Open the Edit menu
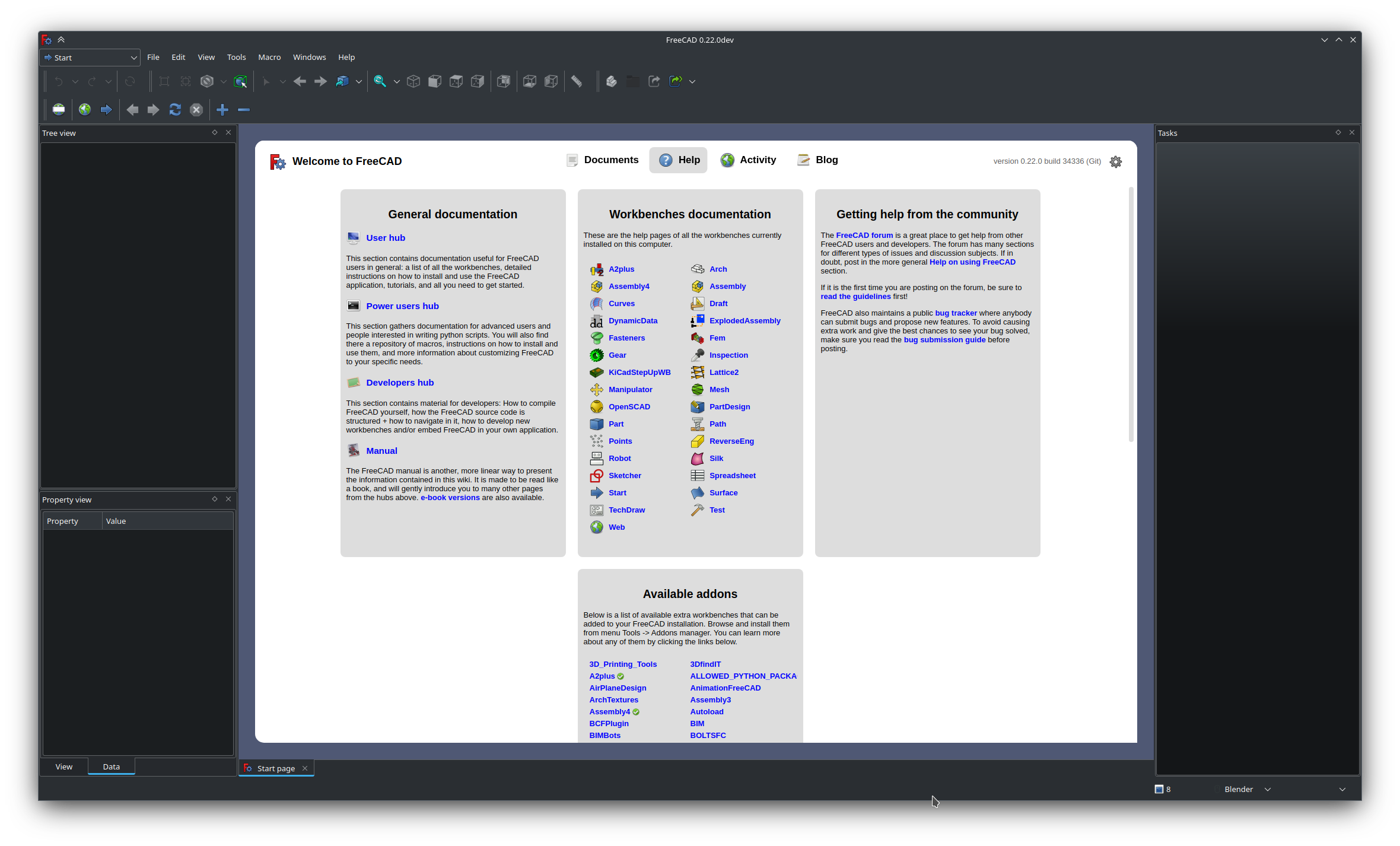1400x846 pixels. (x=178, y=58)
